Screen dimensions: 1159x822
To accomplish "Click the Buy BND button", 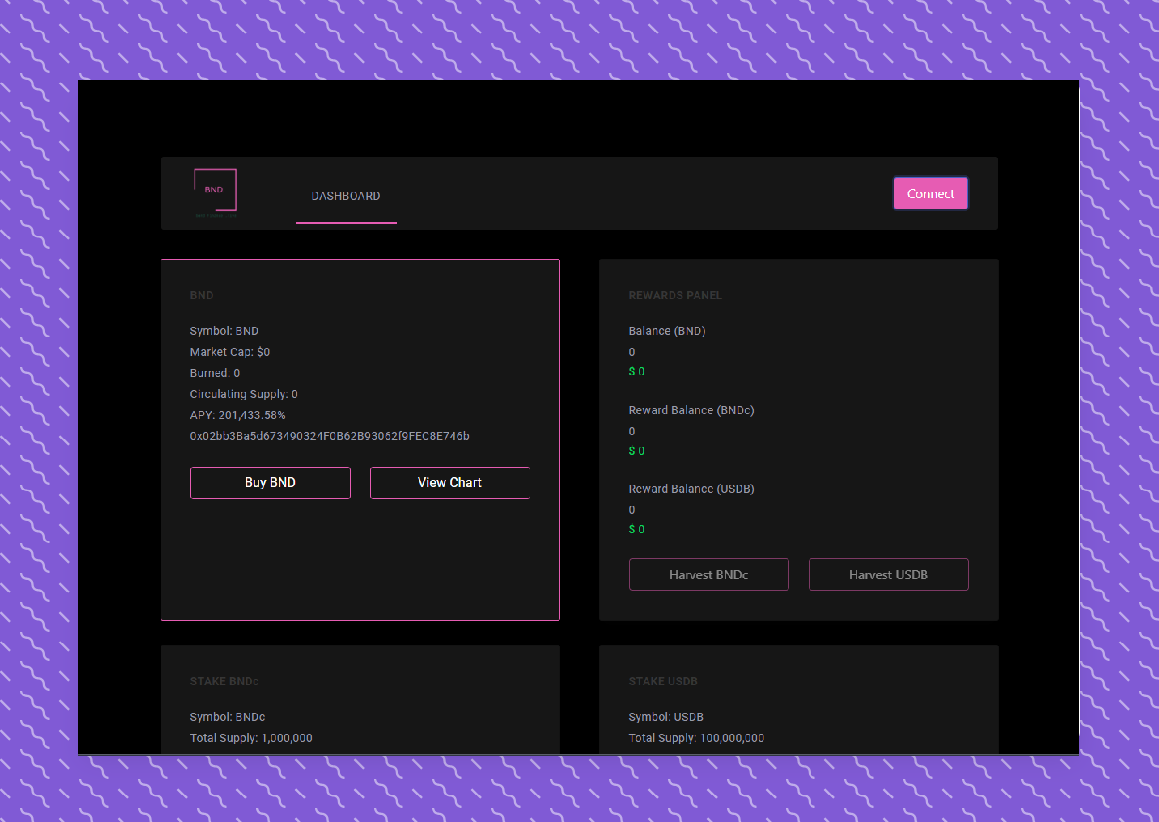I will 271,483.
